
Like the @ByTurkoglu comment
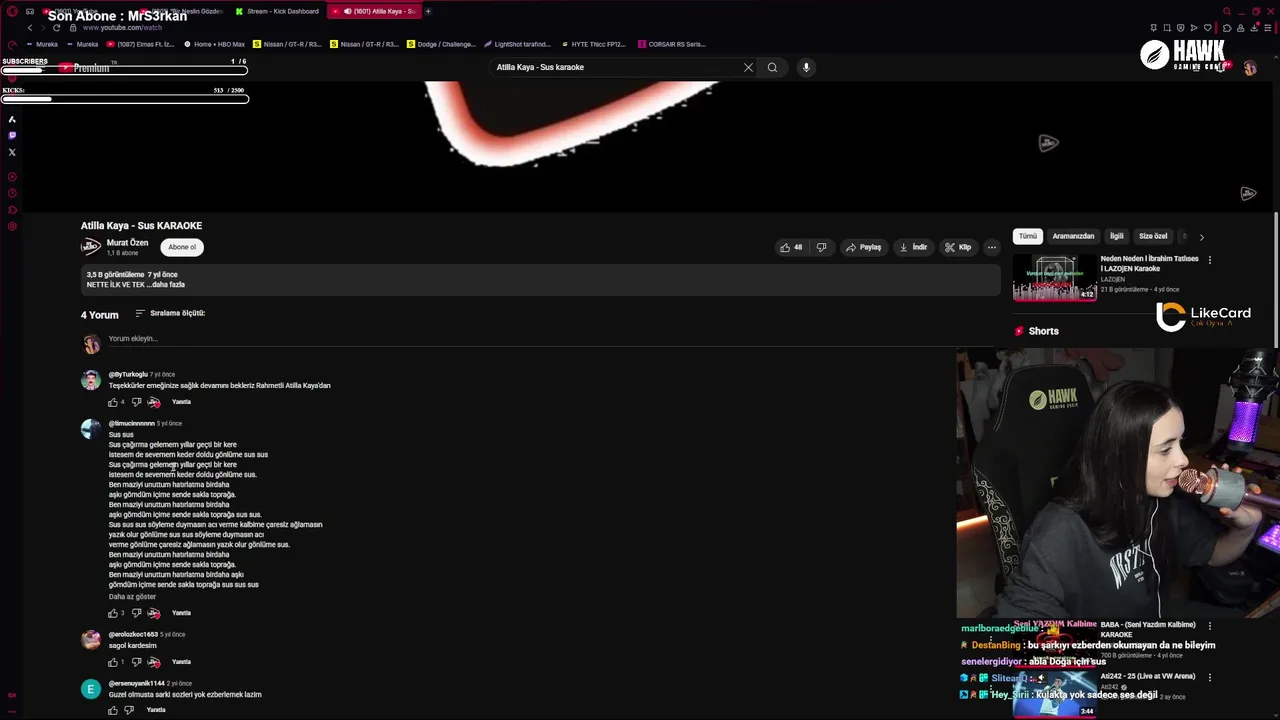point(113,402)
